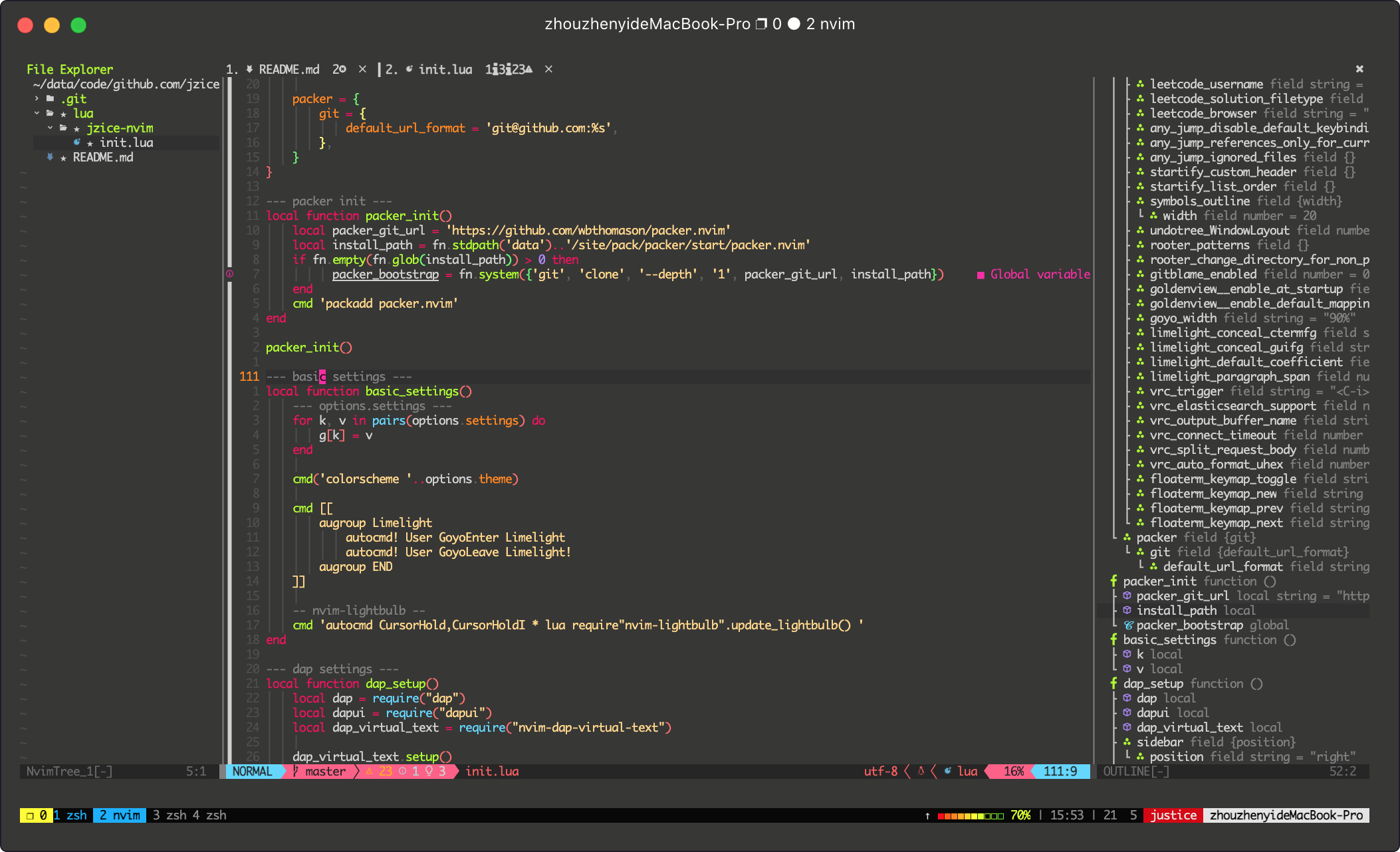Click the function icon next to packer_init in outline
The image size is (1400, 852).
[1113, 582]
